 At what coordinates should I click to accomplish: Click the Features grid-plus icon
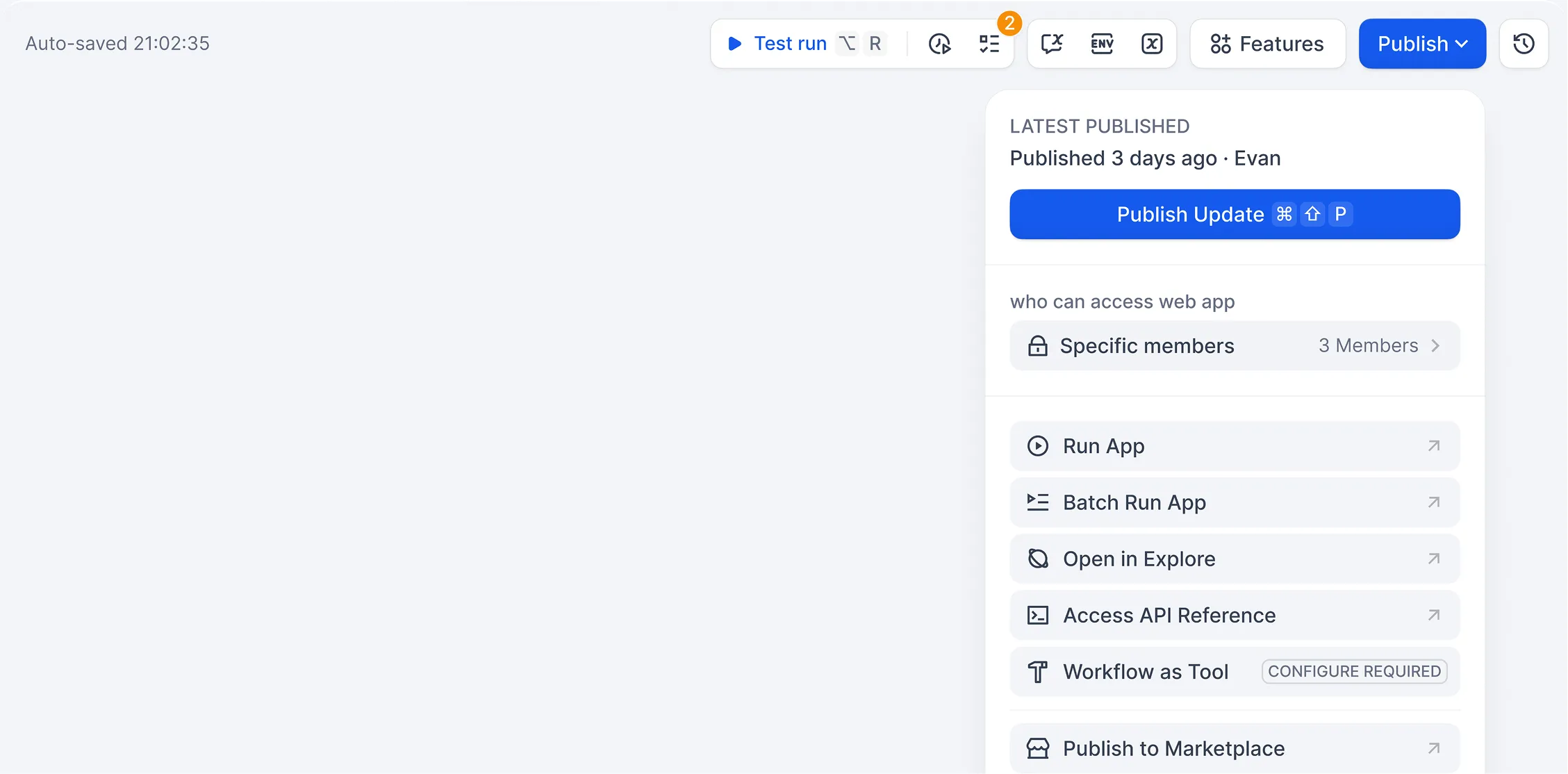coord(1220,44)
